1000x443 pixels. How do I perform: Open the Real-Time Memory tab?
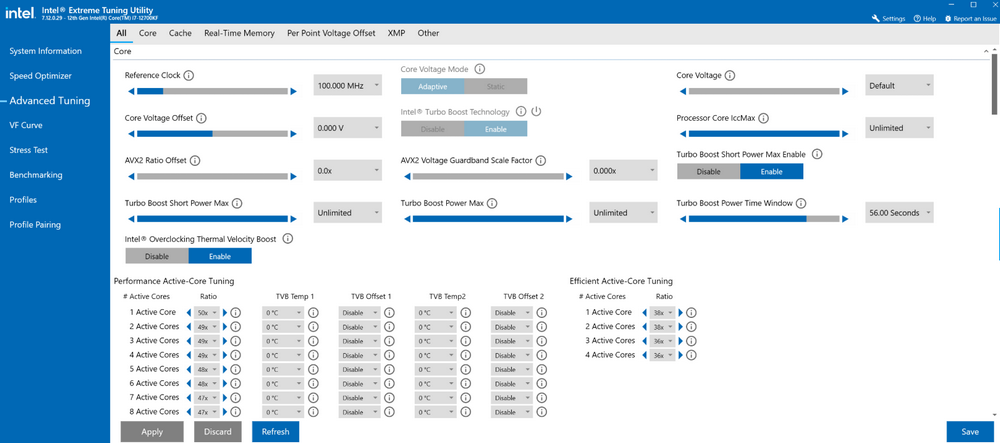(x=240, y=33)
